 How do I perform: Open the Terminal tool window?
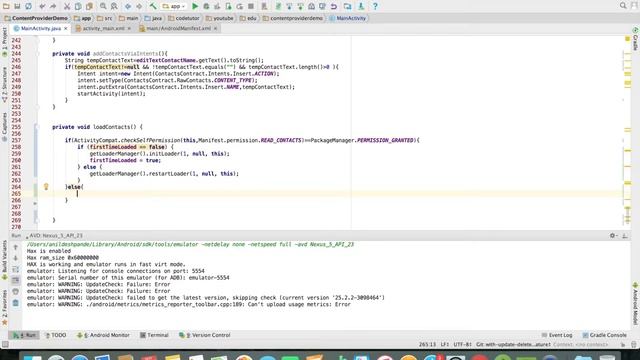click(x=154, y=335)
